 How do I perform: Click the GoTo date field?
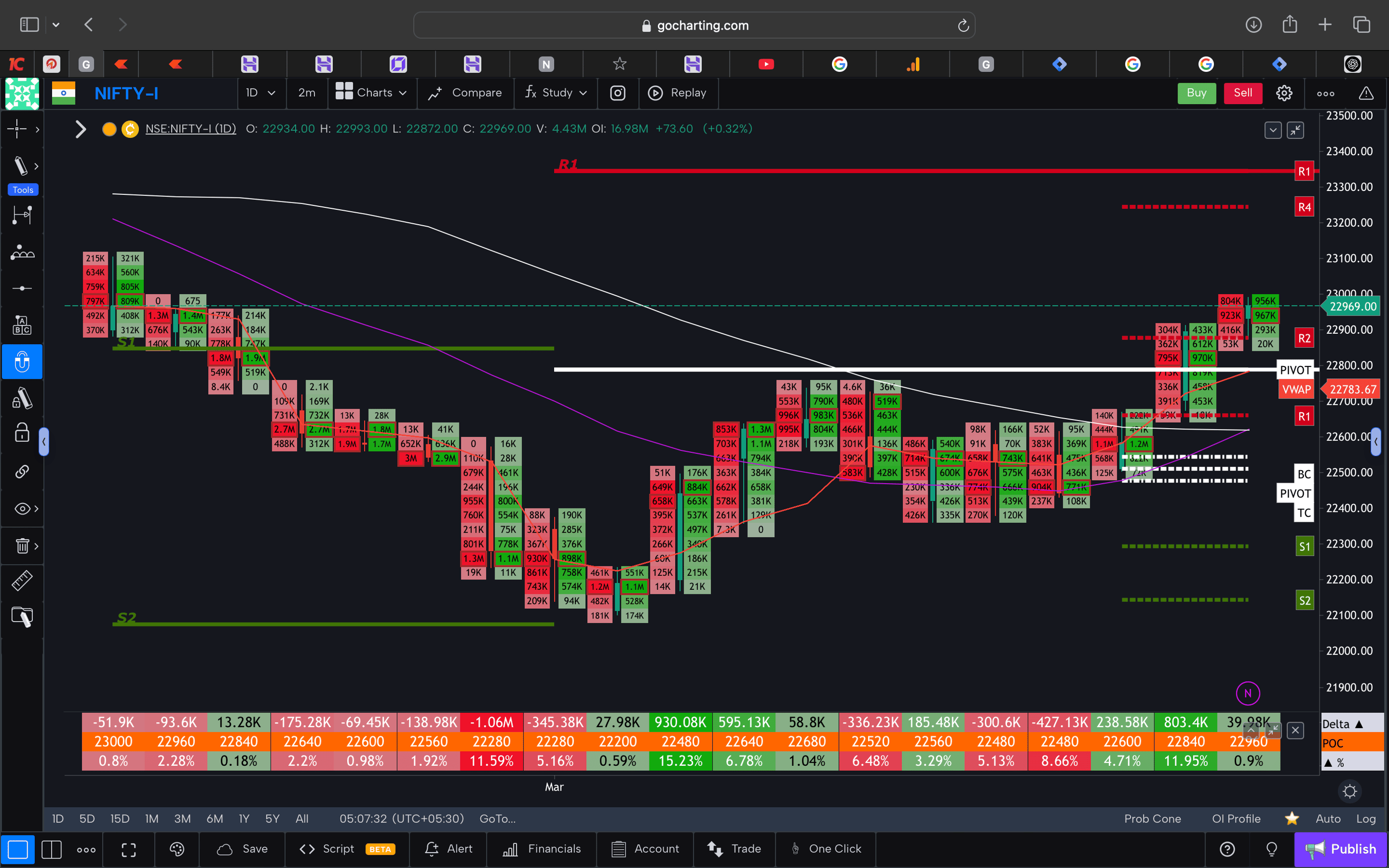pyautogui.click(x=497, y=818)
